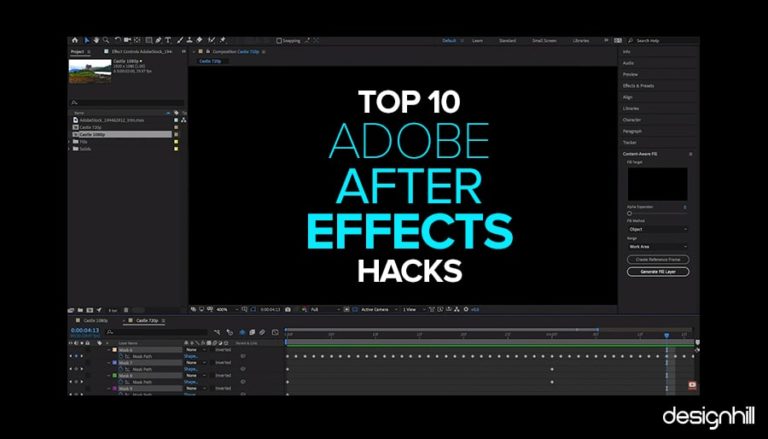Select the Hand tool
Screen dimensions: 768x439
96,40
